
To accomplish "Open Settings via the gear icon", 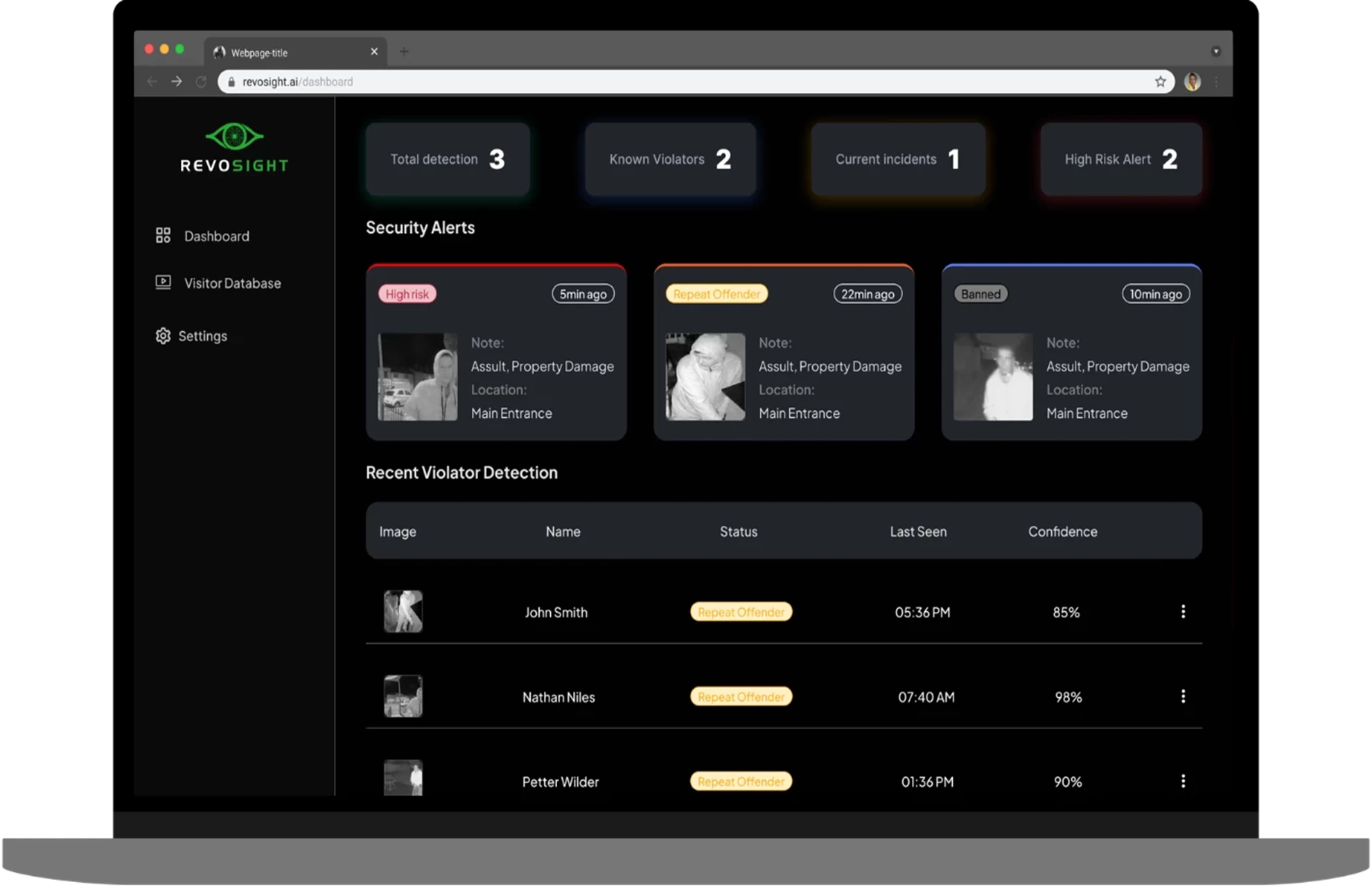I will click(x=163, y=335).
